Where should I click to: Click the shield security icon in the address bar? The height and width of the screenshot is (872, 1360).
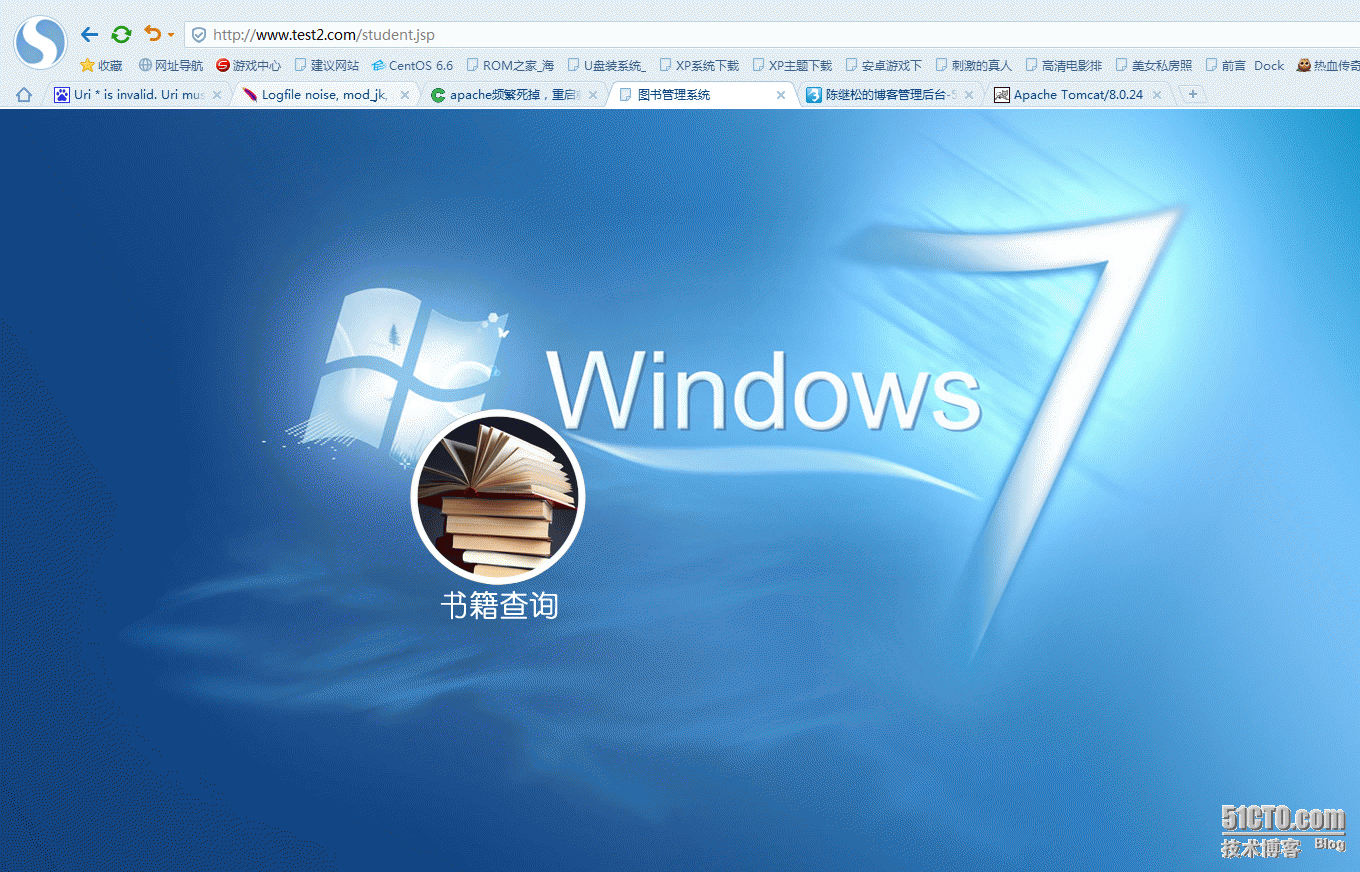tap(199, 35)
